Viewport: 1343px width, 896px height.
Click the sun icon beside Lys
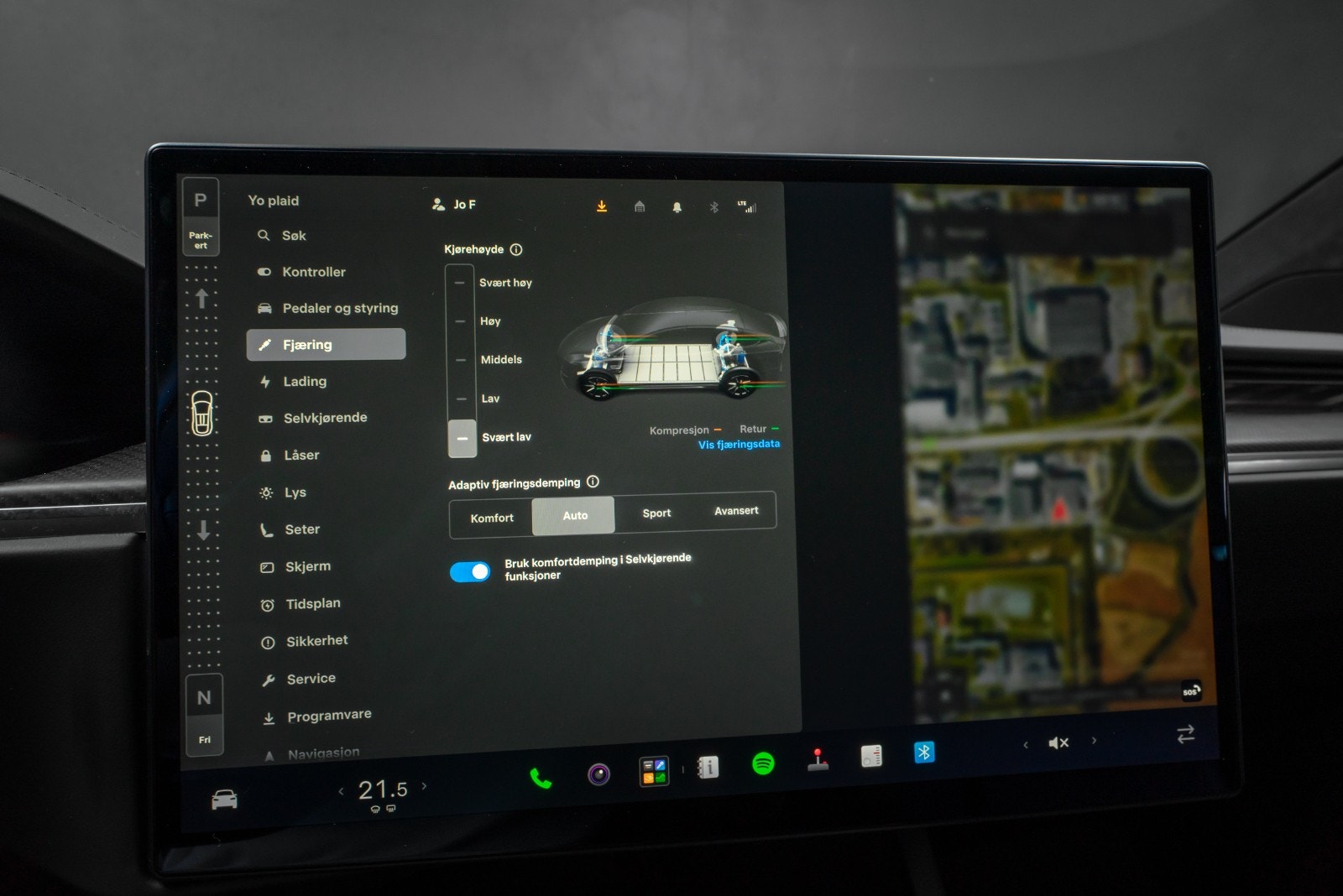[266, 493]
